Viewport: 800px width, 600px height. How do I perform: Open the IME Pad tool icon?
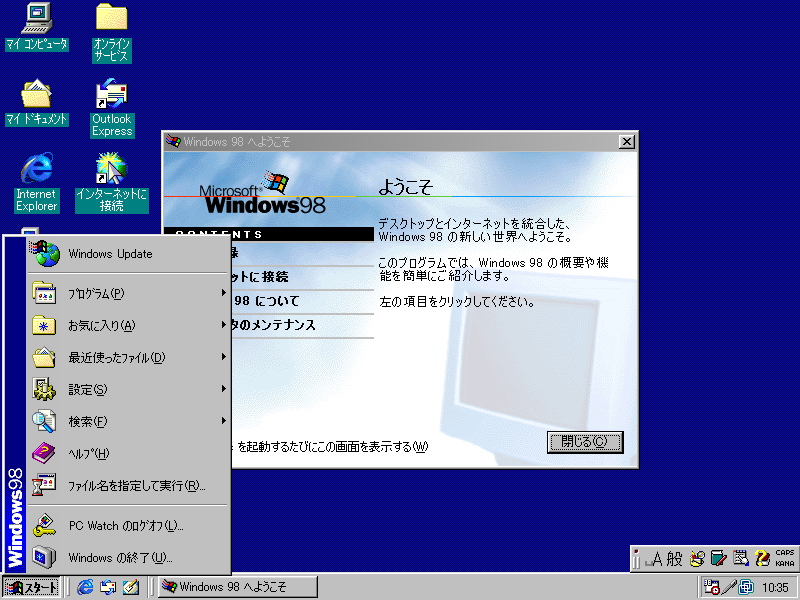point(697,559)
